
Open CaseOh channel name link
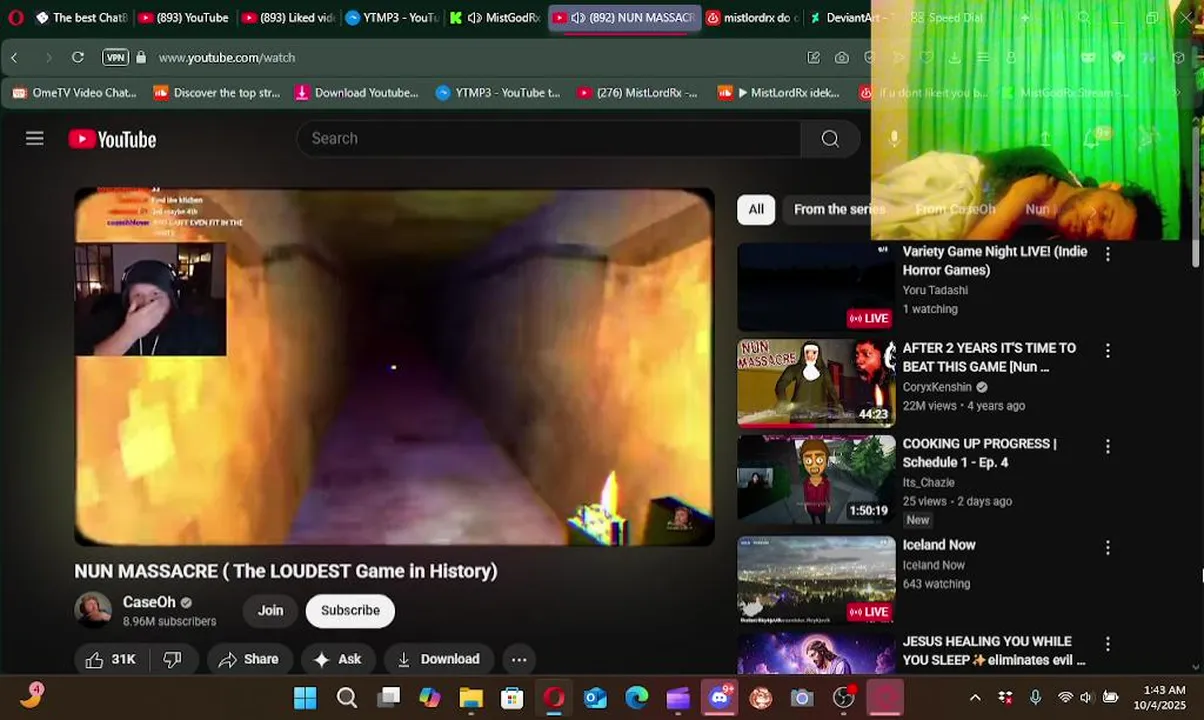(x=149, y=602)
